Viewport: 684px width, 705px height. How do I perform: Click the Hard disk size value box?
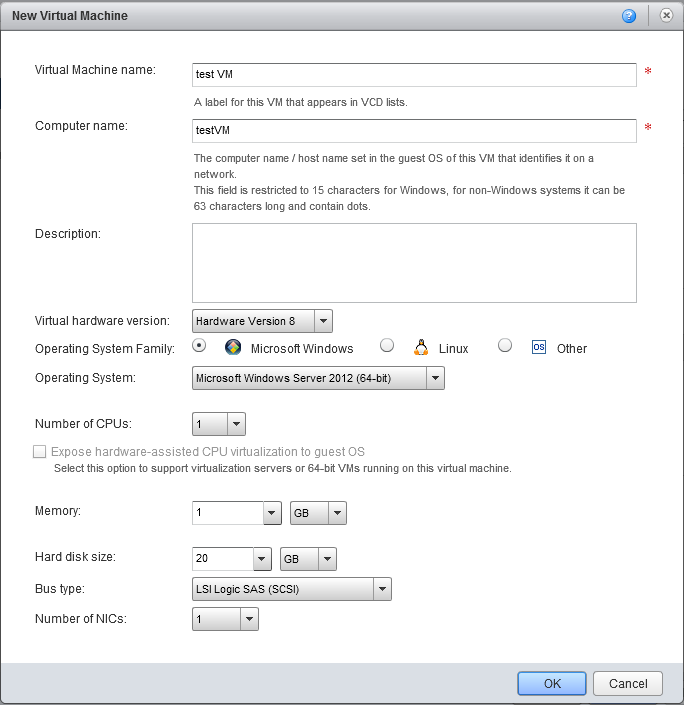[223, 559]
